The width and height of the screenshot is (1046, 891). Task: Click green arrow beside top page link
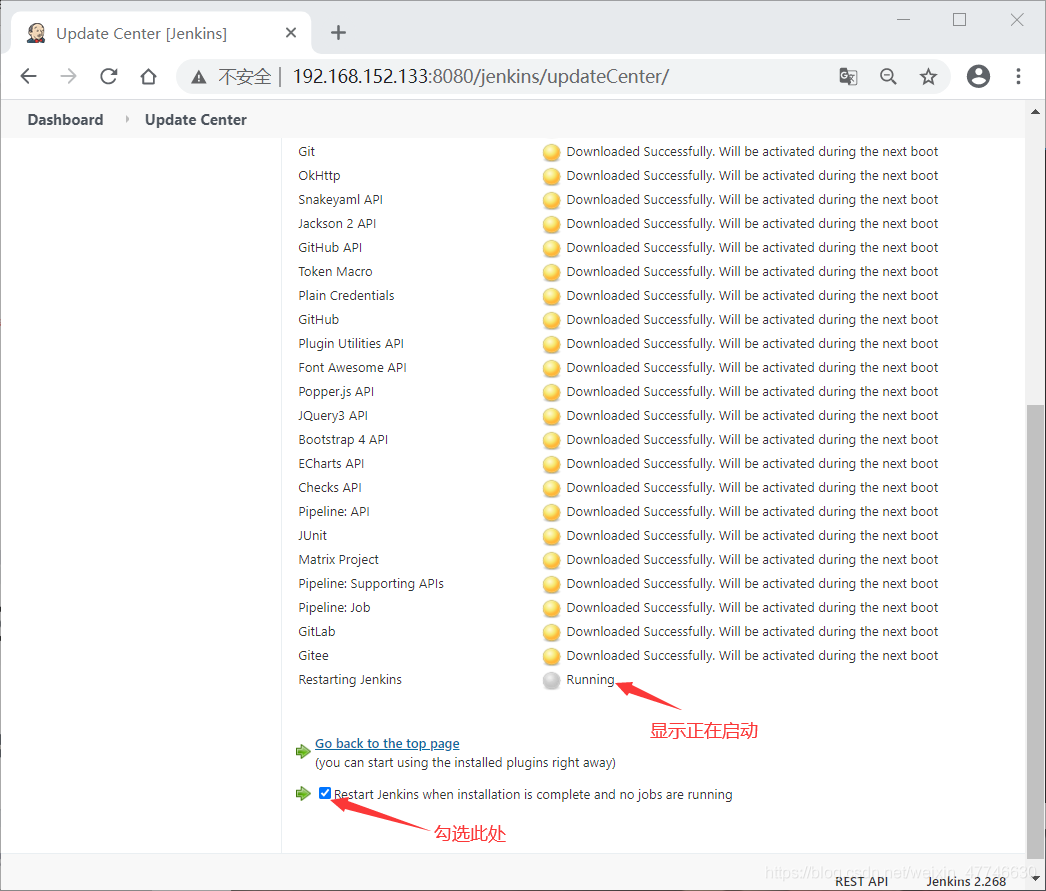click(303, 752)
